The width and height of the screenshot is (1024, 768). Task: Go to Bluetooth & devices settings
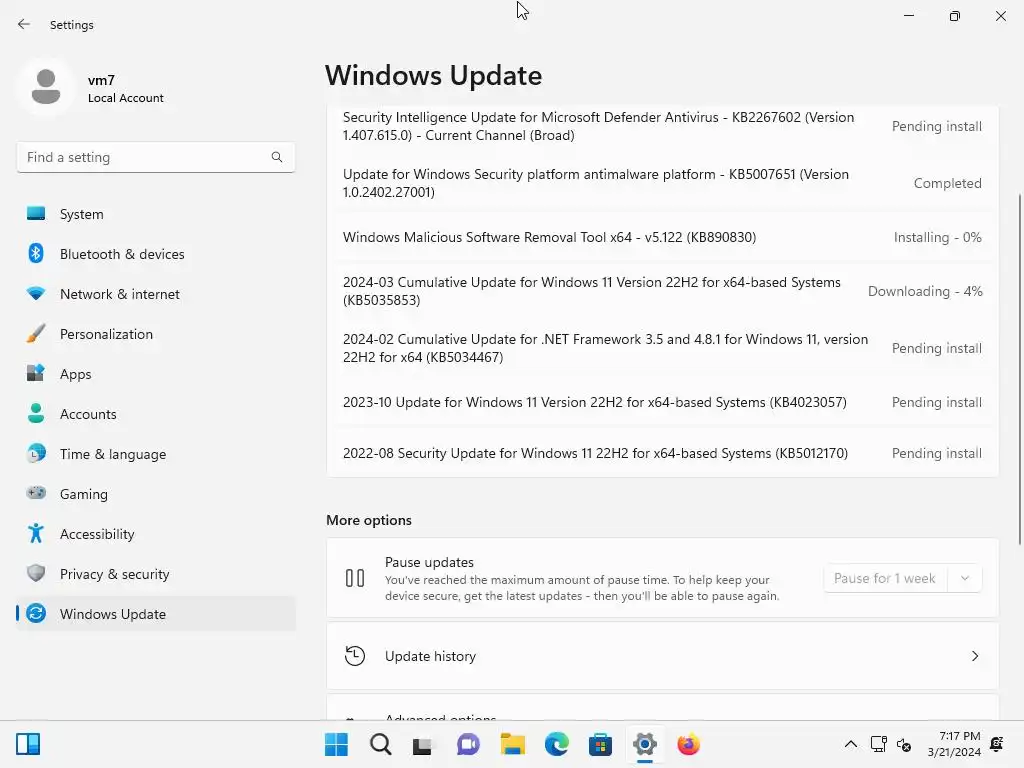122,253
